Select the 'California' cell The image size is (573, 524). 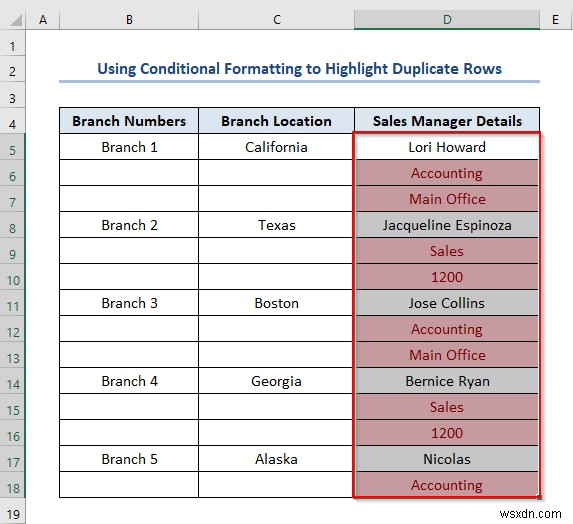tap(277, 147)
